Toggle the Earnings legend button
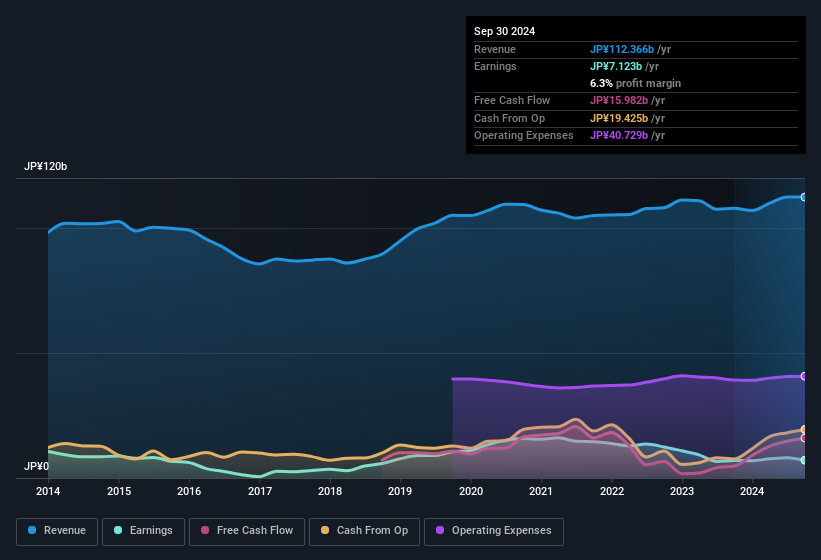The width and height of the screenshot is (821, 560). click(143, 531)
